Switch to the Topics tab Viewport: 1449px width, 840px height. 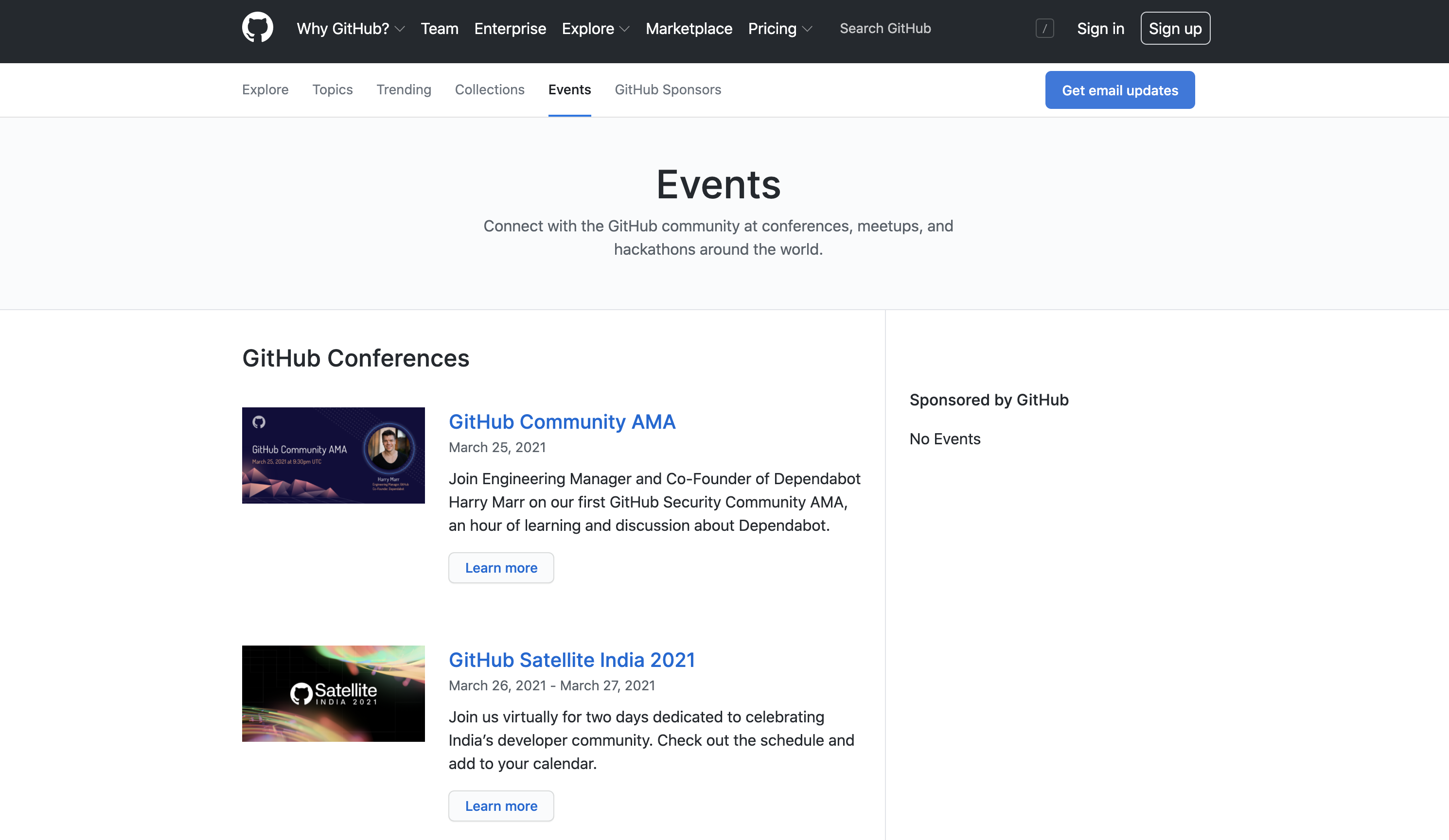click(333, 90)
